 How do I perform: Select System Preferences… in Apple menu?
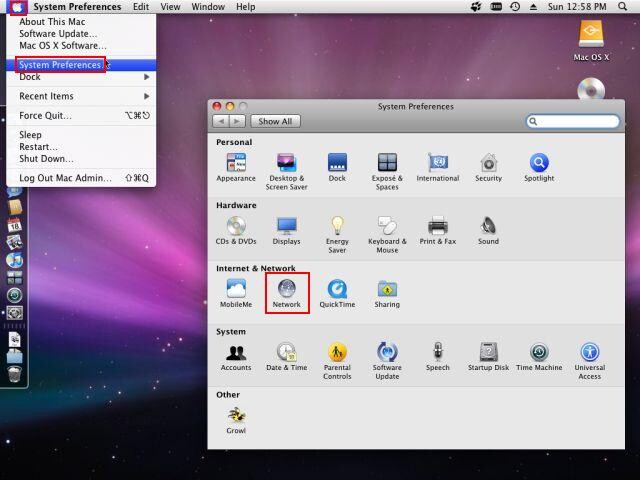pyautogui.click(x=81, y=65)
